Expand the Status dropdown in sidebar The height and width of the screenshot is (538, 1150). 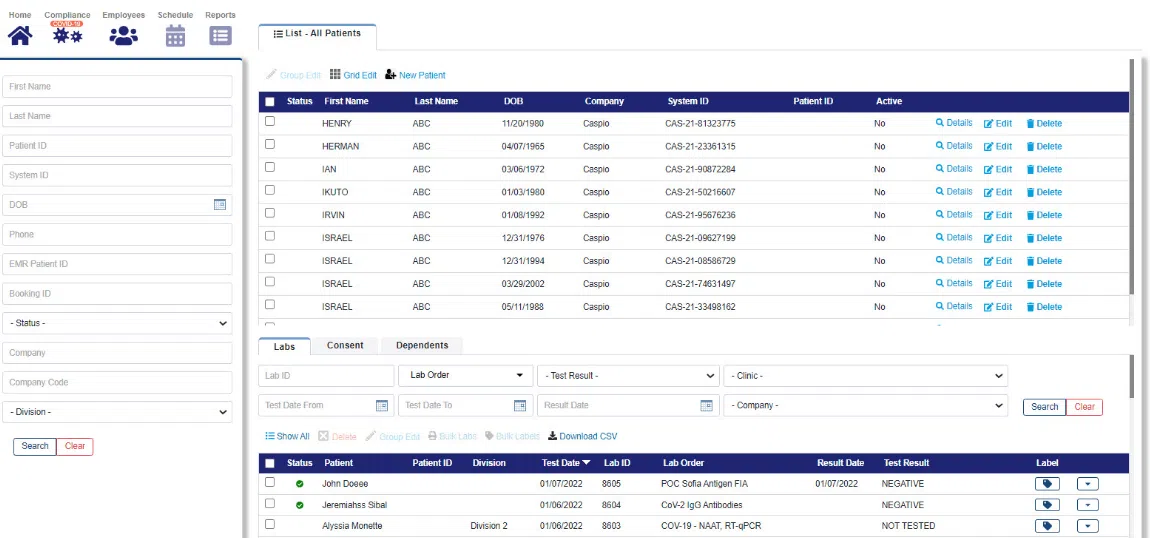[x=117, y=324]
